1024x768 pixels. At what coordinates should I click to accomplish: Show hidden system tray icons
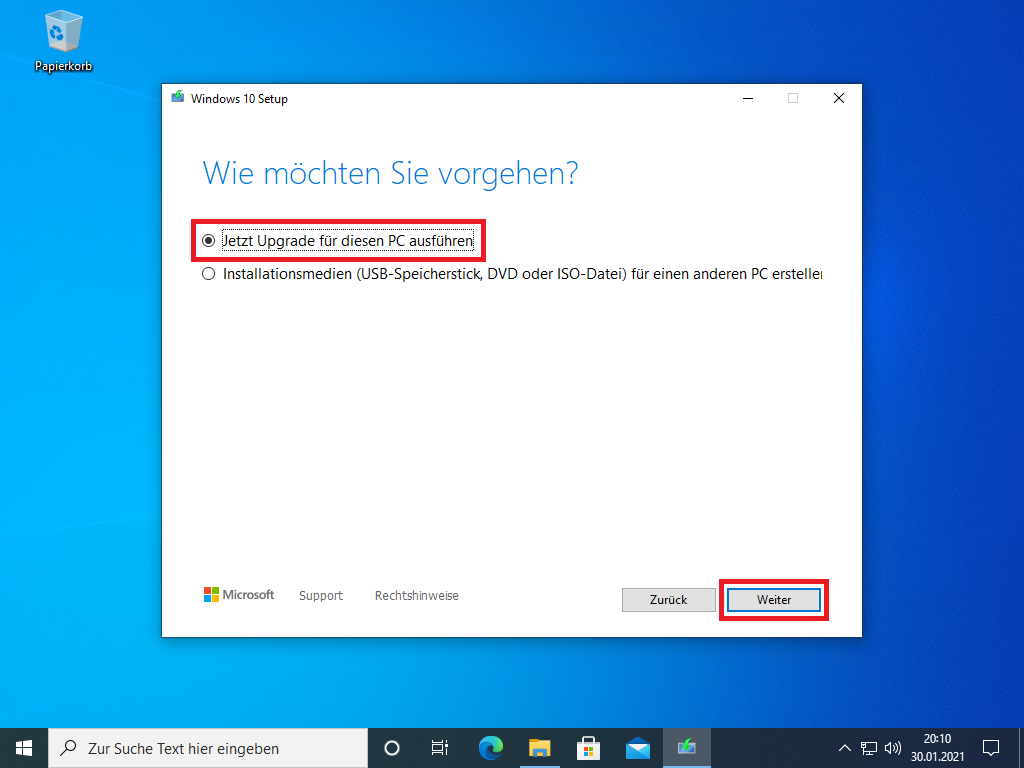[844, 748]
